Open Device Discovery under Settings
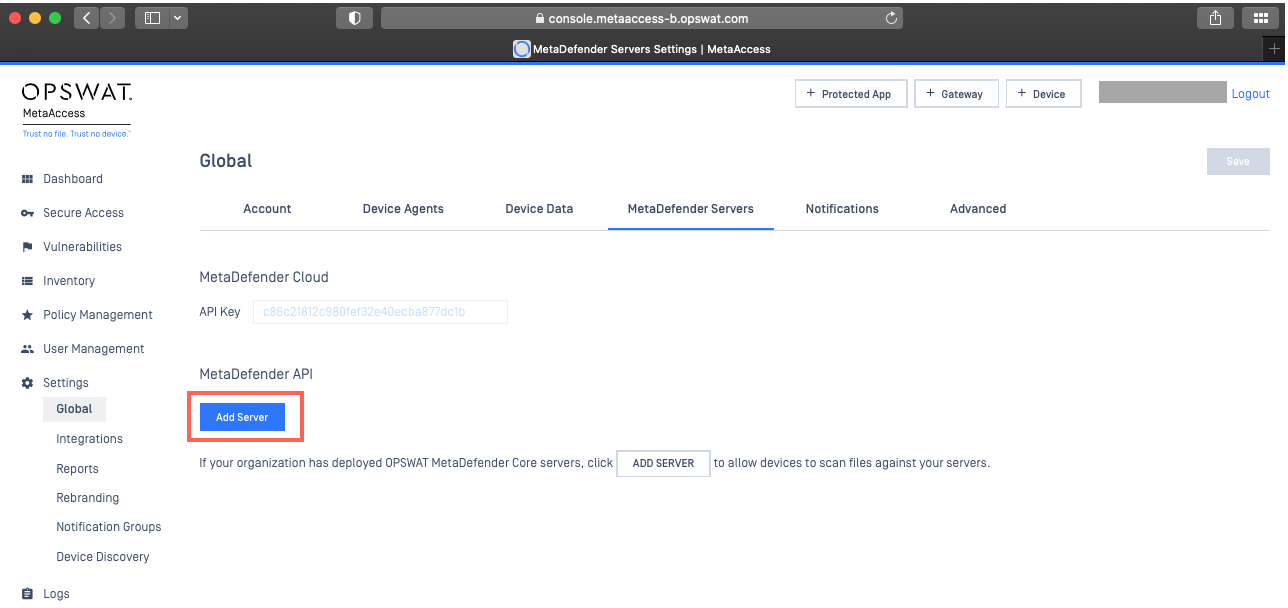 (103, 557)
